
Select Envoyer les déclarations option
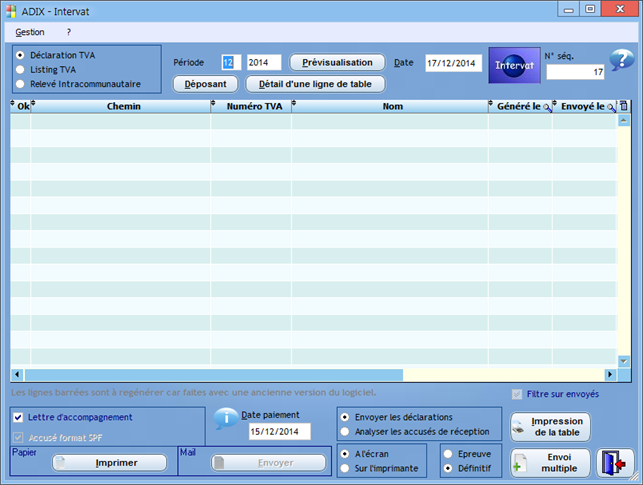[x=345, y=417]
